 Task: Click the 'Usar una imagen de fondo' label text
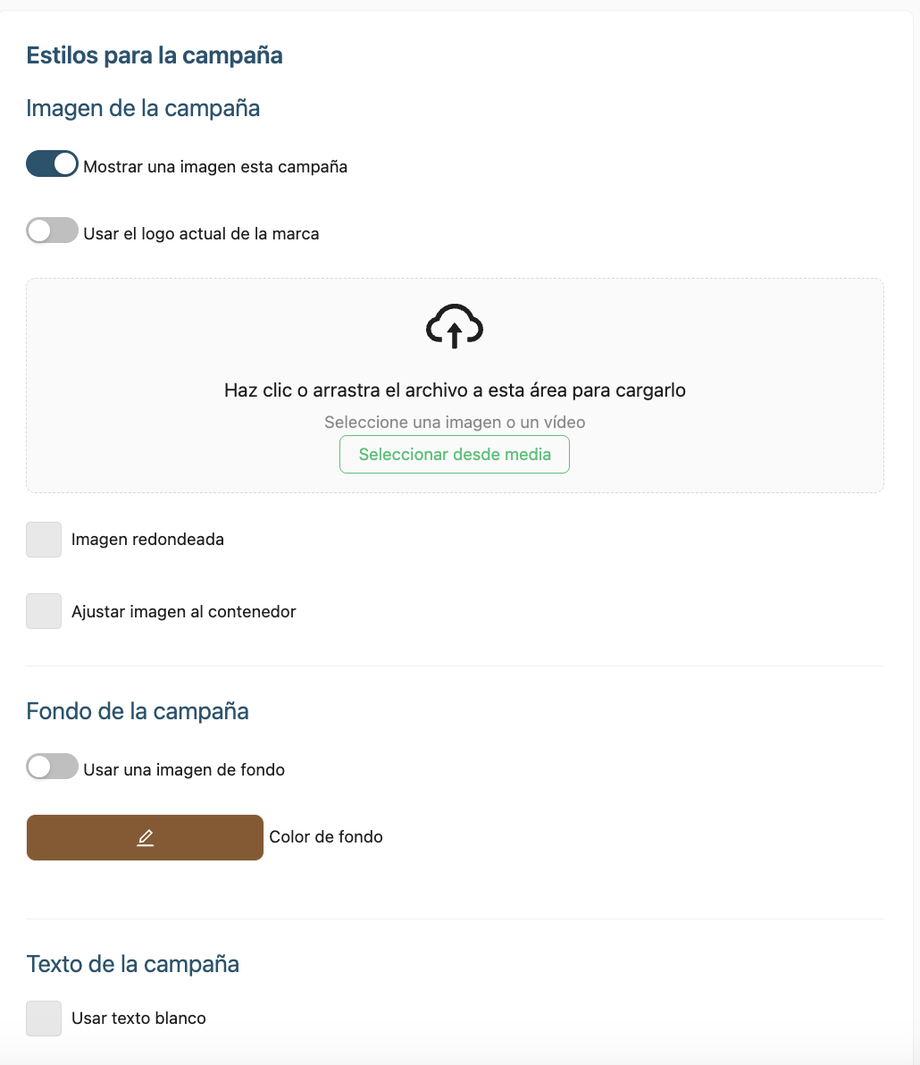point(184,770)
